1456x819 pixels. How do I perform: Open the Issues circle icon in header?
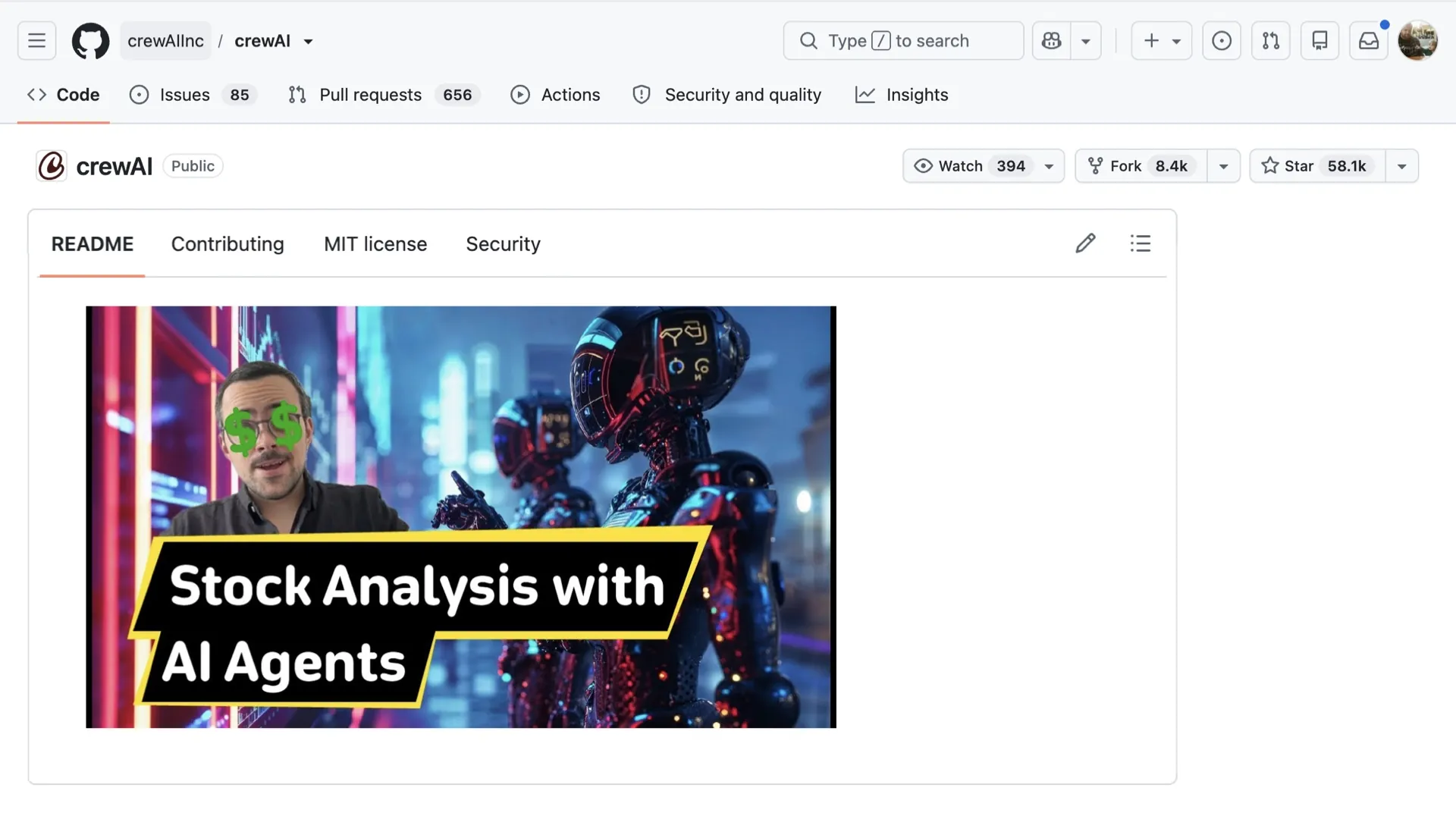pyautogui.click(x=1222, y=41)
